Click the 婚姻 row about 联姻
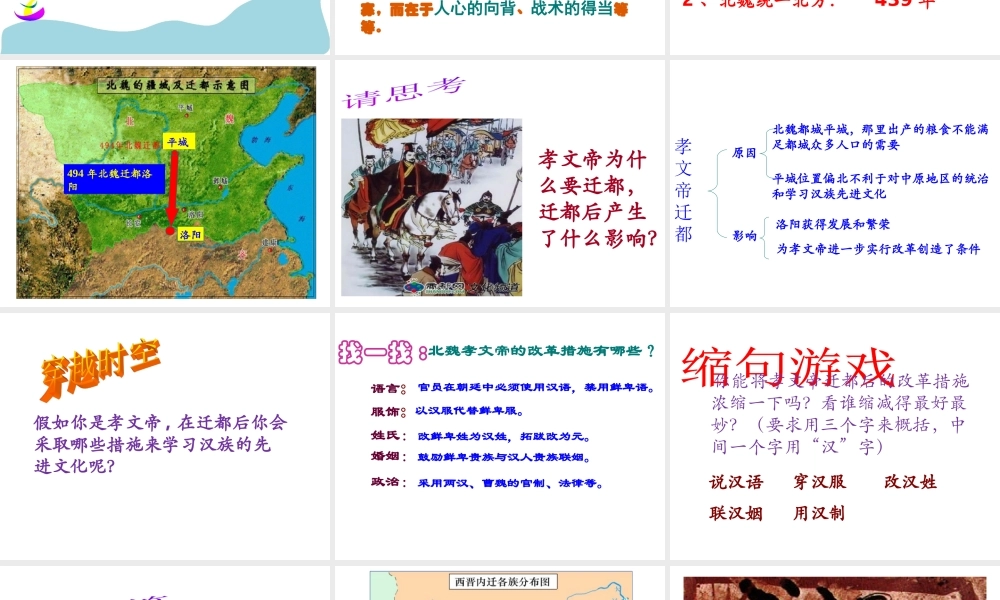 (x=481, y=457)
